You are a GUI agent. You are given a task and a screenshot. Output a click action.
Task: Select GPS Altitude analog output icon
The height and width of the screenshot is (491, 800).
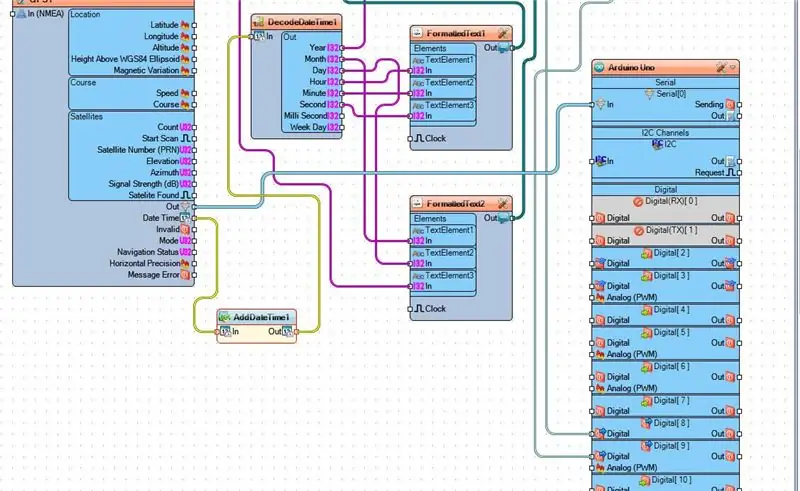coord(185,47)
